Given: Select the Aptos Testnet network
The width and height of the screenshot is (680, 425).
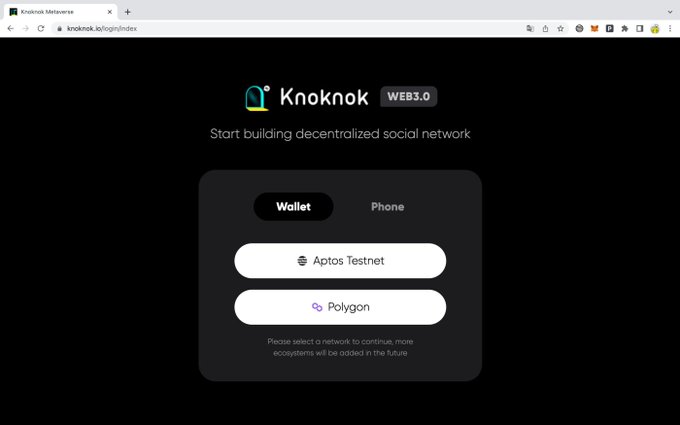Looking at the screenshot, I should [340, 261].
